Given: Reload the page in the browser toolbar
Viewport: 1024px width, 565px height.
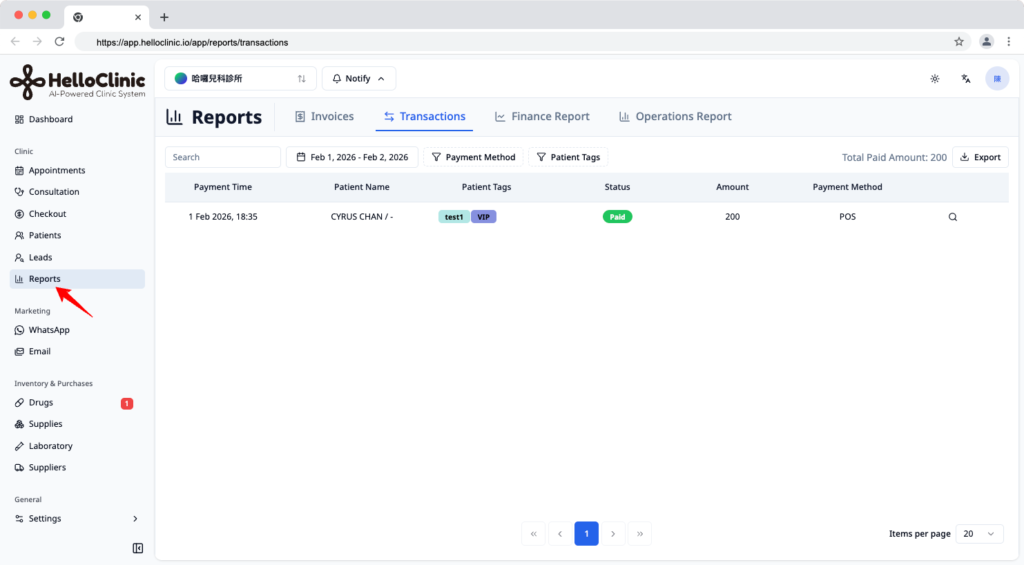Looking at the screenshot, I should tap(59, 42).
